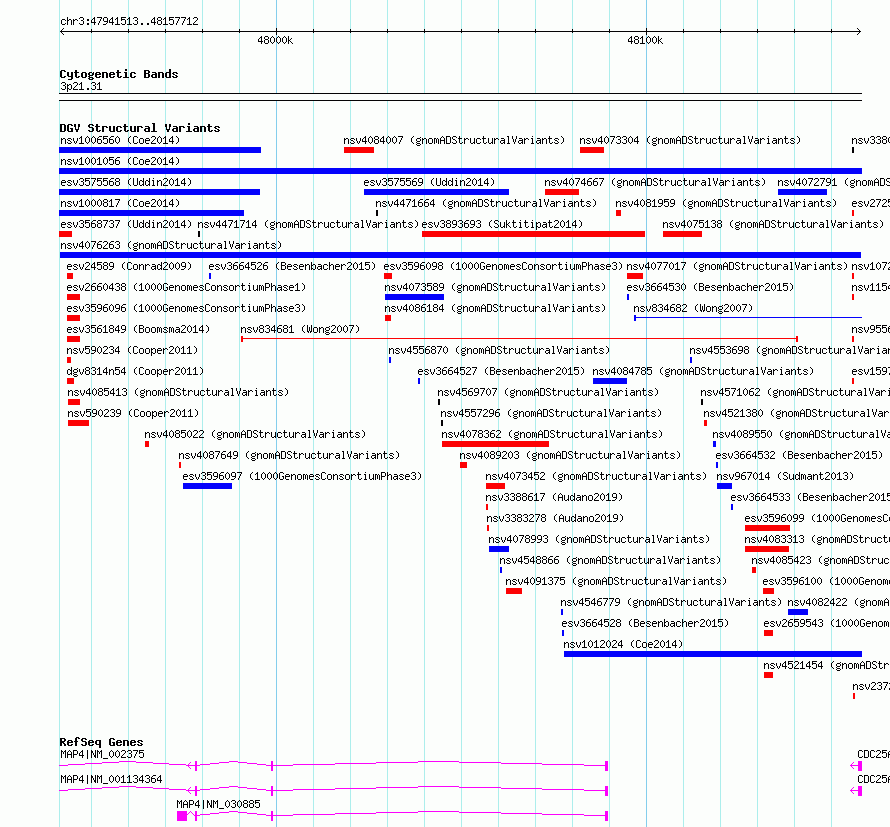Select MAP4|NM_030885 gene label
This screenshot has width=890, height=827.
[x=219, y=804]
